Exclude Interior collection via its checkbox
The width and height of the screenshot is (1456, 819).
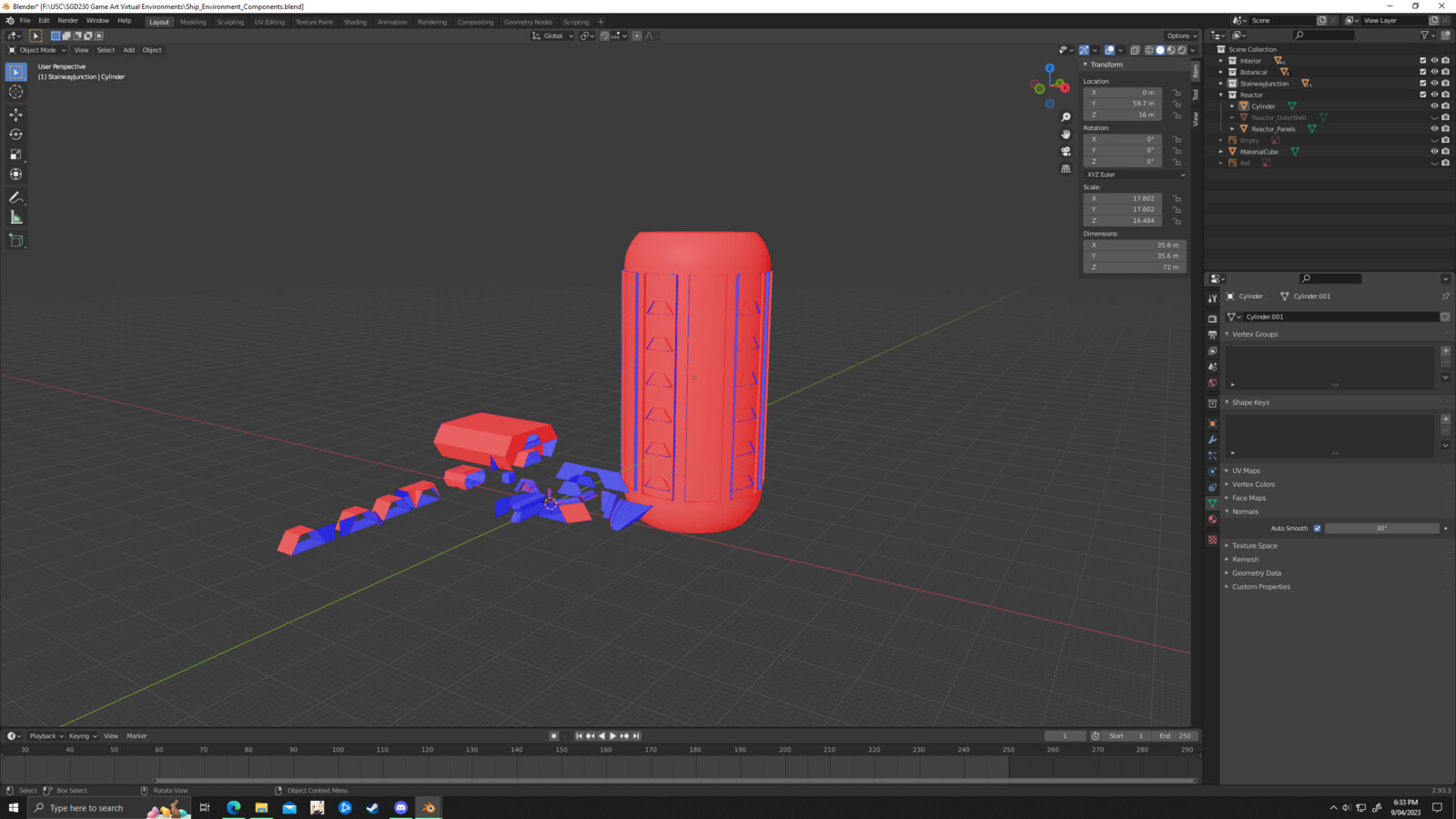point(1423,61)
